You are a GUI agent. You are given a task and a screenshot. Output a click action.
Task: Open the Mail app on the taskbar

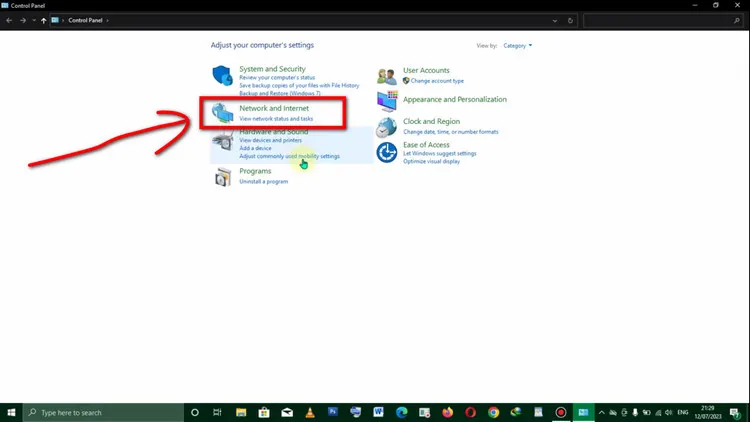pos(287,412)
